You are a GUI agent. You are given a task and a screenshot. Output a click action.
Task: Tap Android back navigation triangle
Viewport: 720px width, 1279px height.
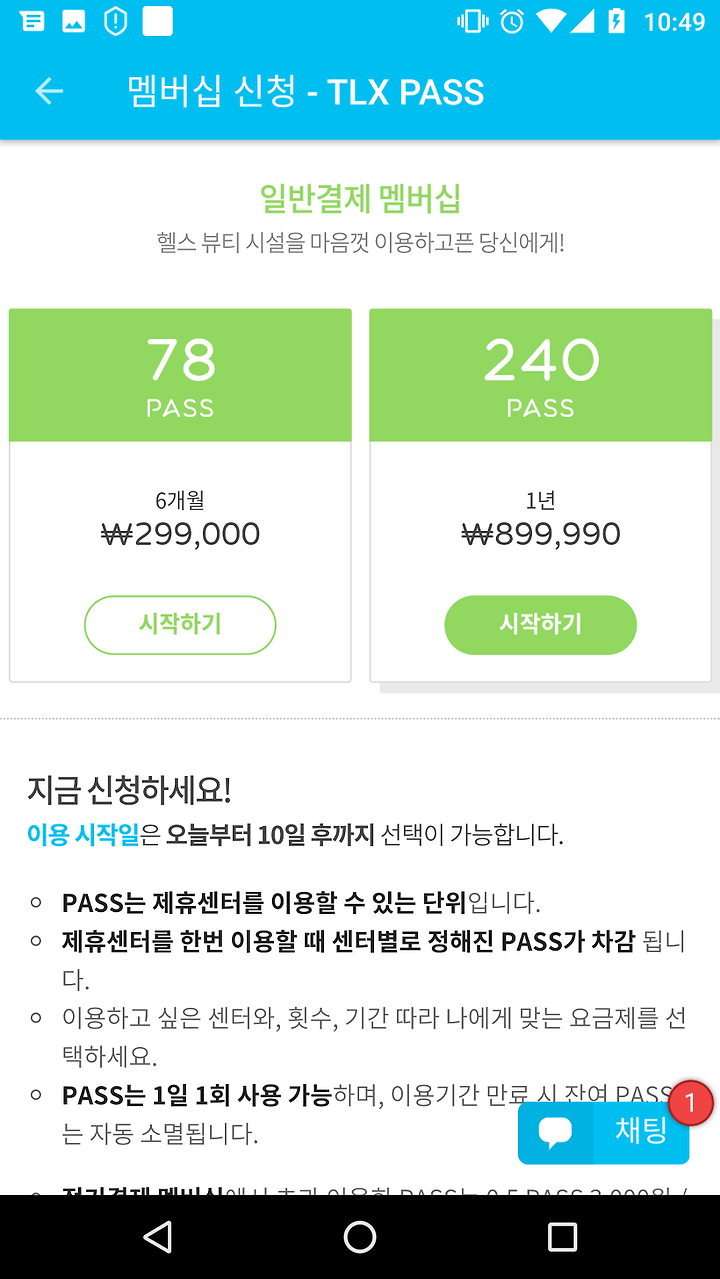(157, 1237)
